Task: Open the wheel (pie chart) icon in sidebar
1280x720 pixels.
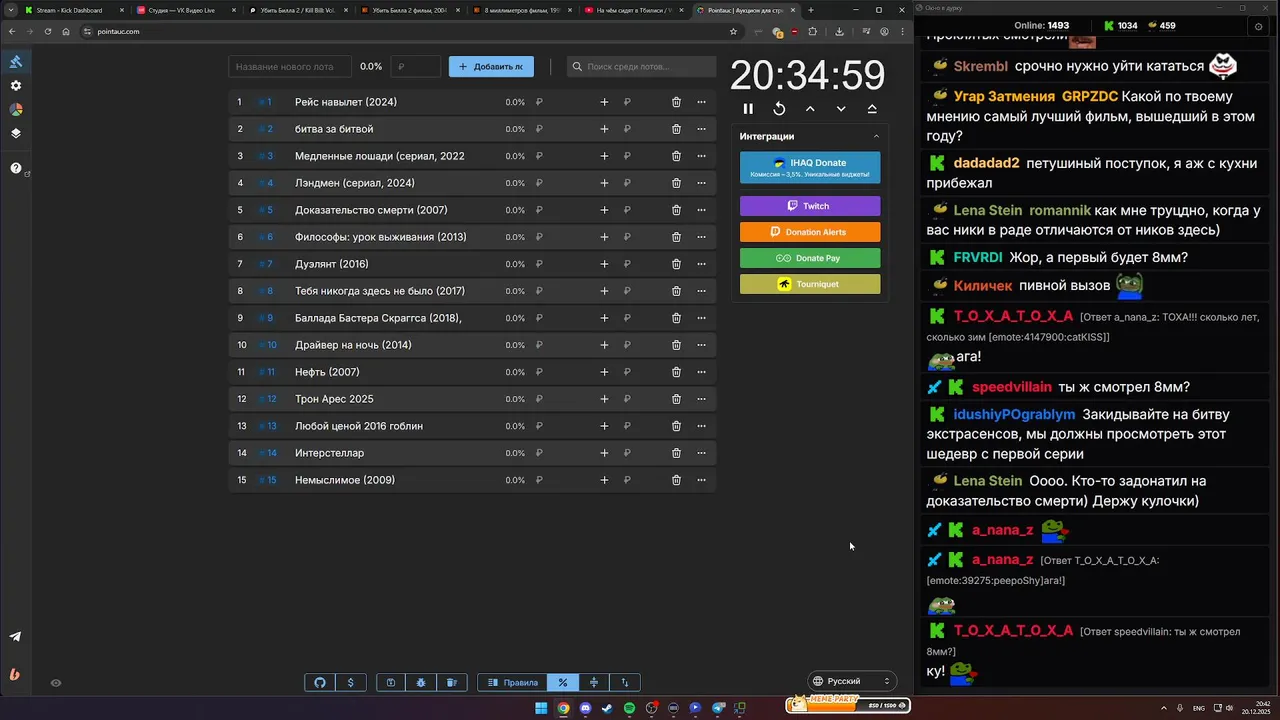Action: 16,110
